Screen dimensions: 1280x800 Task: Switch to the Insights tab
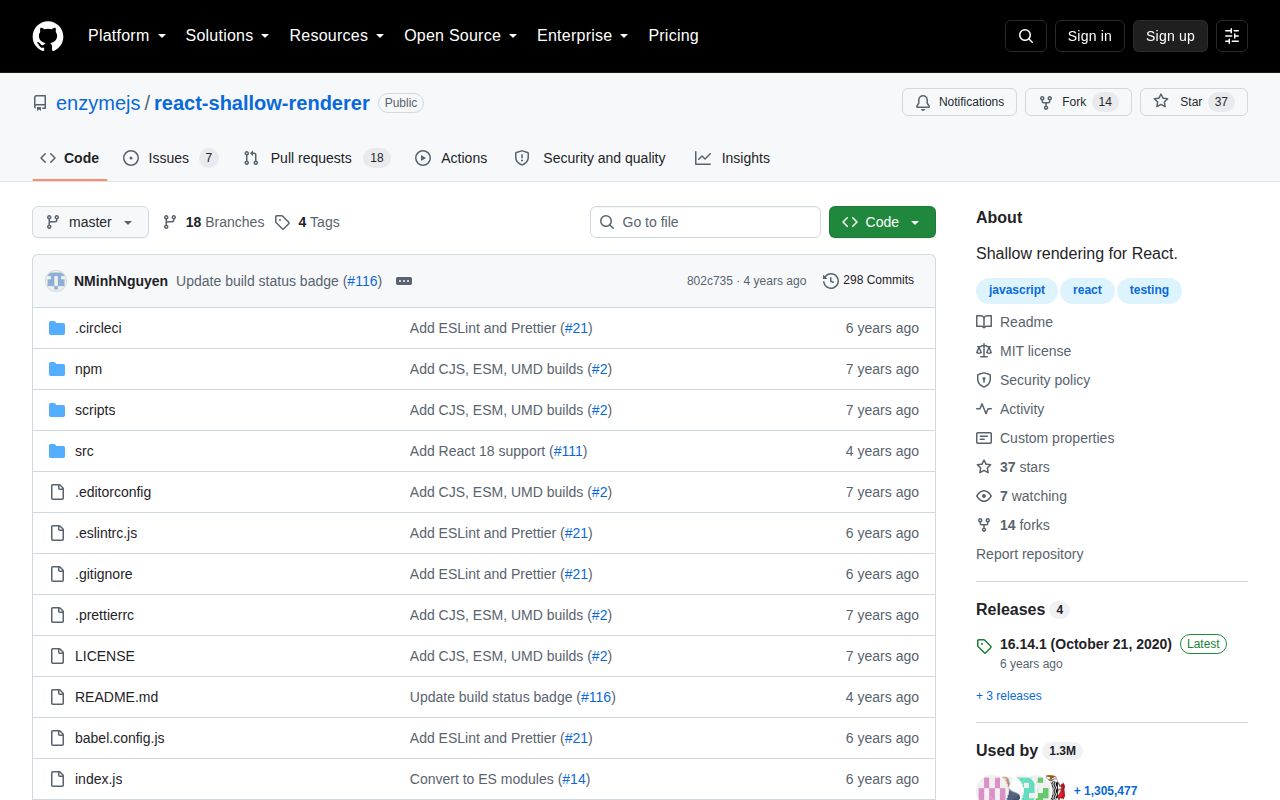click(x=733, y=158)
